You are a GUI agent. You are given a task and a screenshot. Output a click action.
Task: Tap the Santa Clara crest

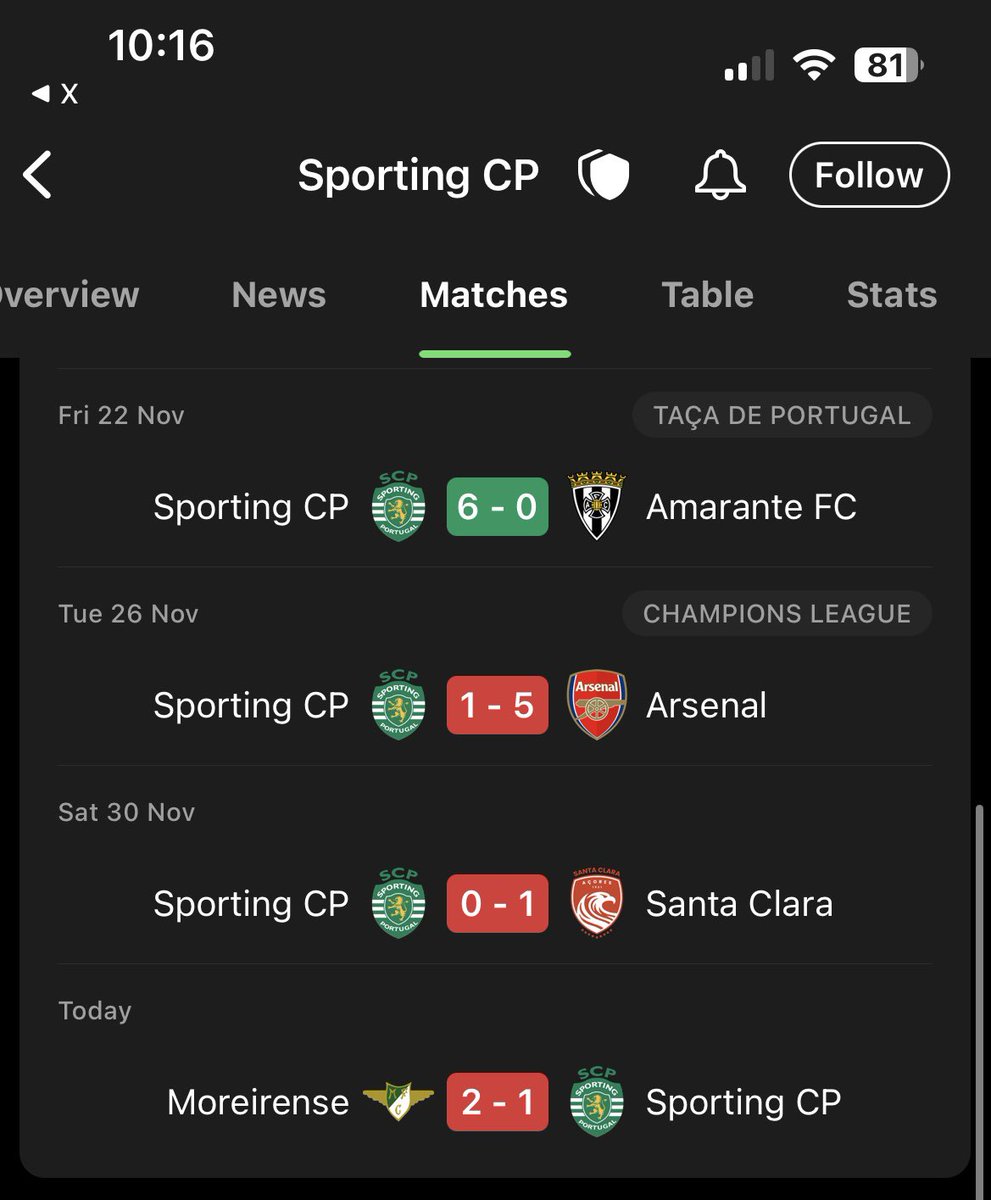tap(597, 903)
